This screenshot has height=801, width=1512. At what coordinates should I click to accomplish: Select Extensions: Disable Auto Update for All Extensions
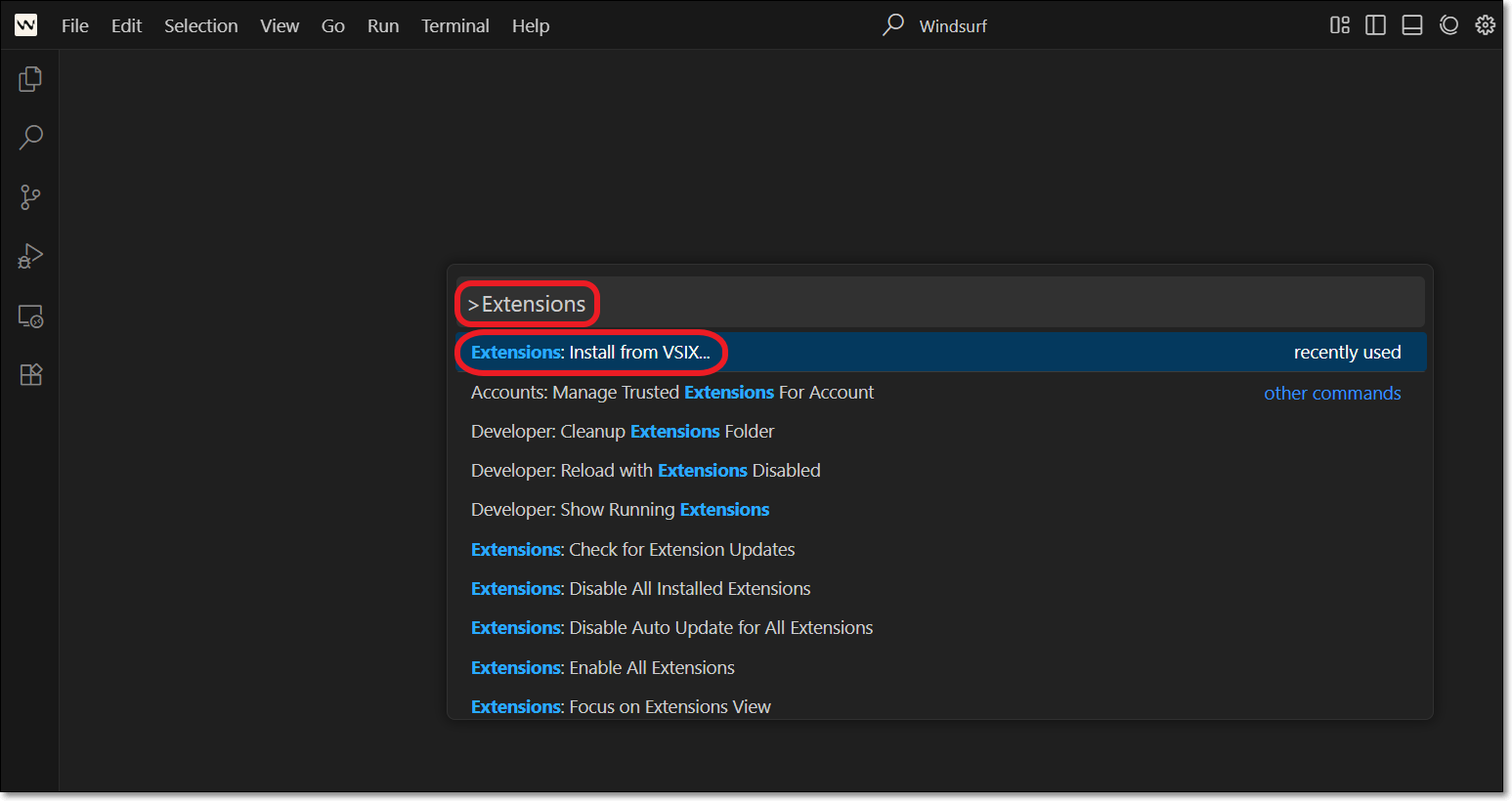pos(940,628)
